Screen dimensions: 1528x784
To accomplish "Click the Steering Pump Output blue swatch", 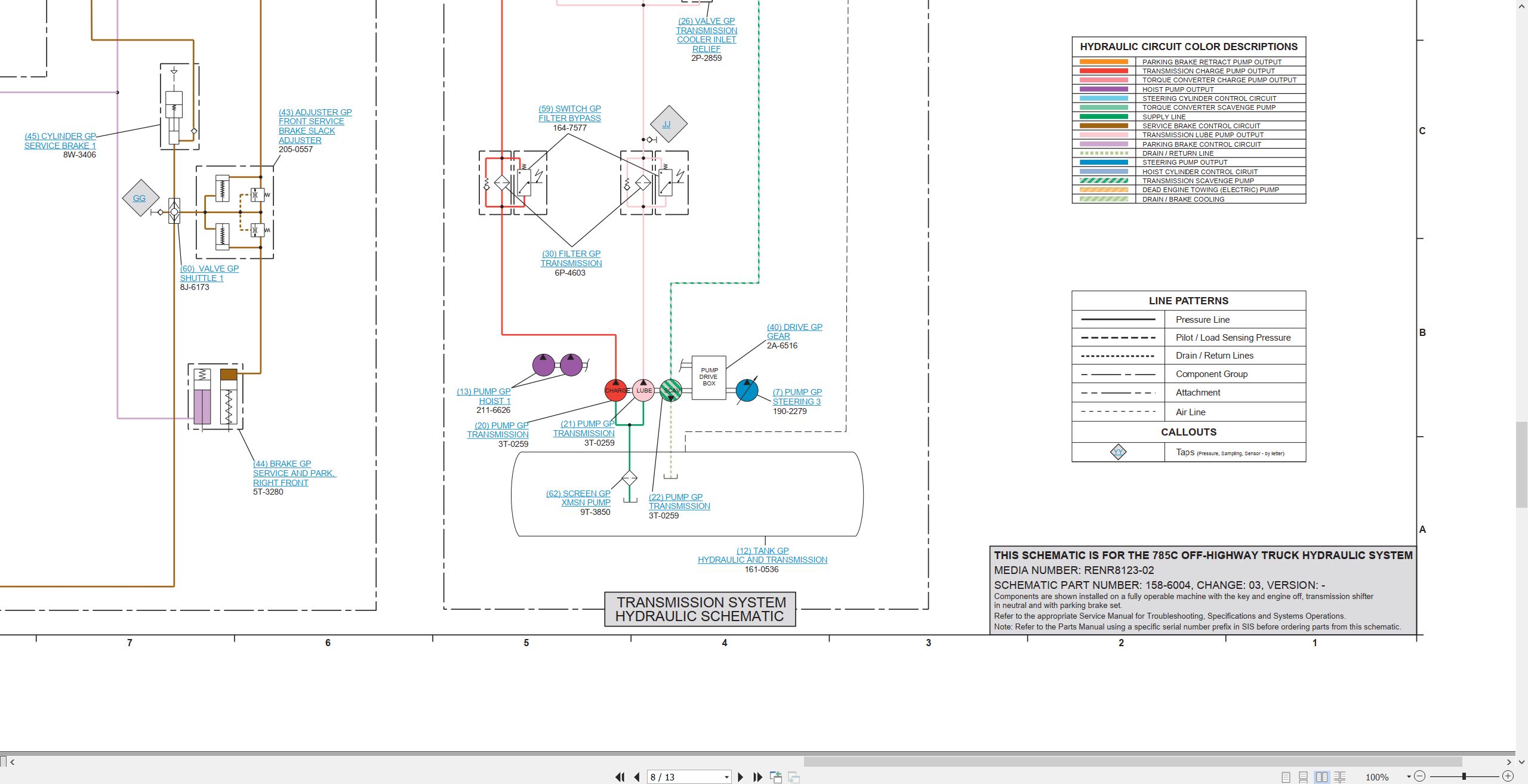I will (1104, 162).
